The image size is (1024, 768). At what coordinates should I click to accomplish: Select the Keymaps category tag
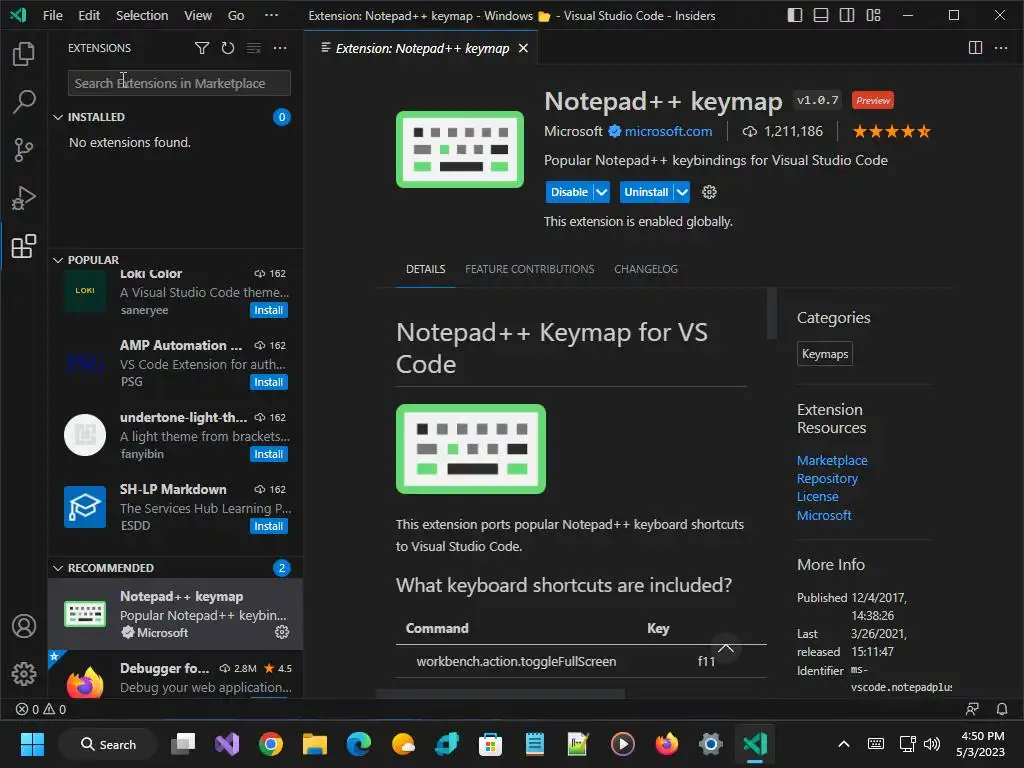tap(825, 354)
